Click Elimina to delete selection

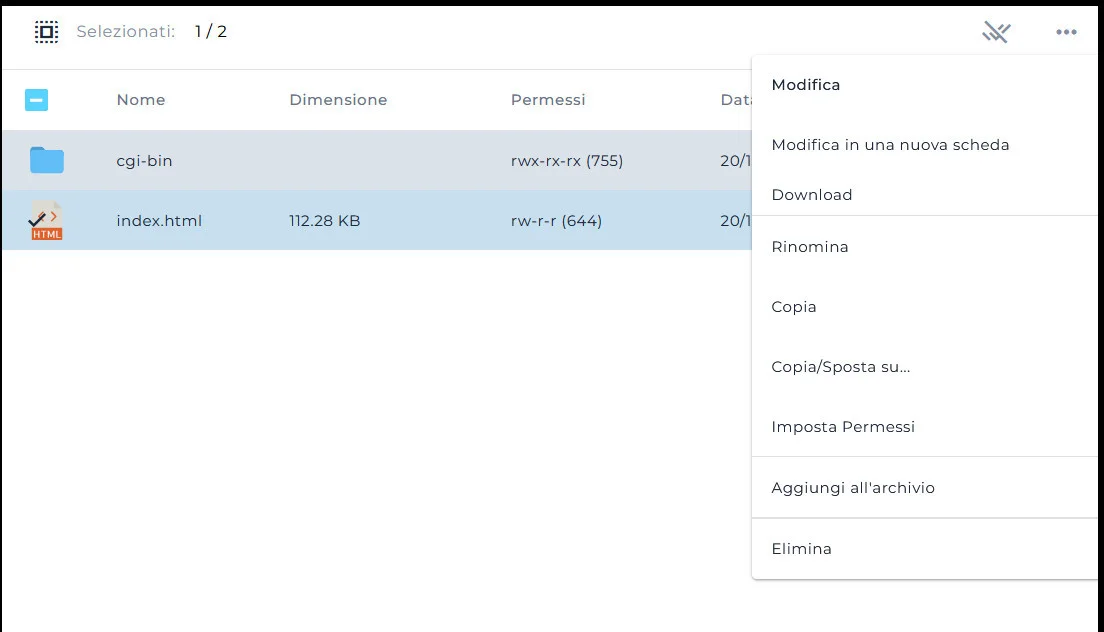pyautogui.click(x=800, y=548)
